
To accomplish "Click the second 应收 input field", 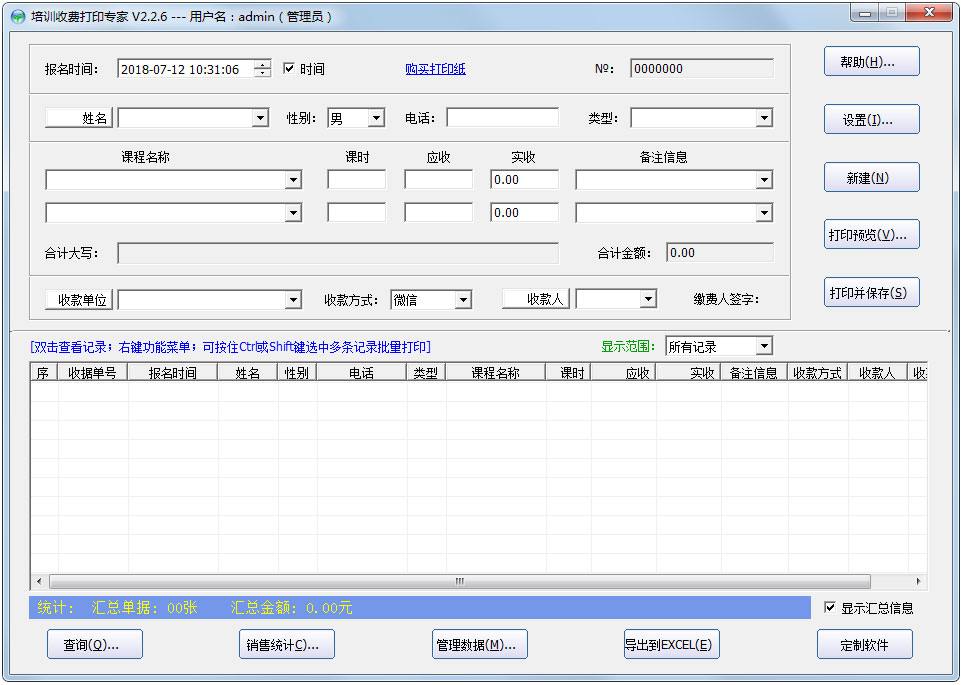I will [439, 213].
